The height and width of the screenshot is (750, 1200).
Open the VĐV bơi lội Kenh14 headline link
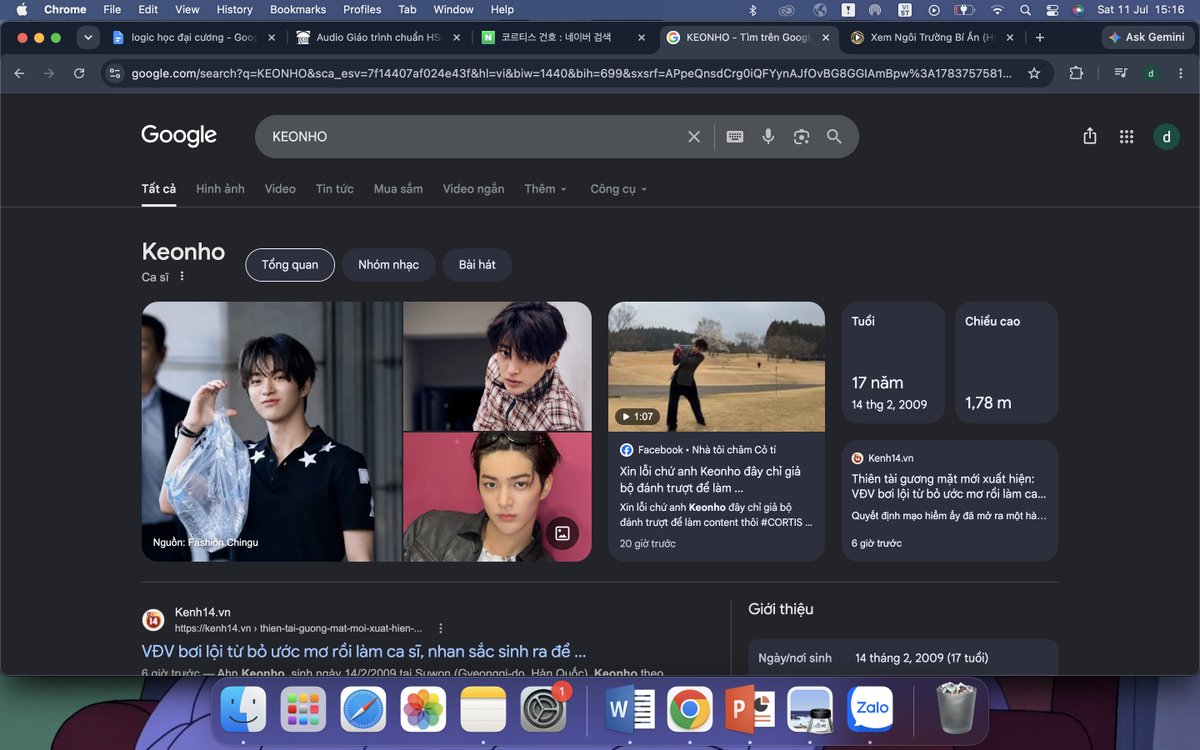point(364,651)
